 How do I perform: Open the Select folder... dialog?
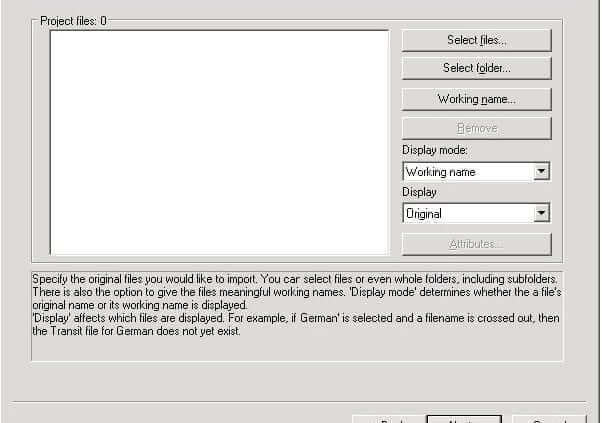[x=476, y=68]
